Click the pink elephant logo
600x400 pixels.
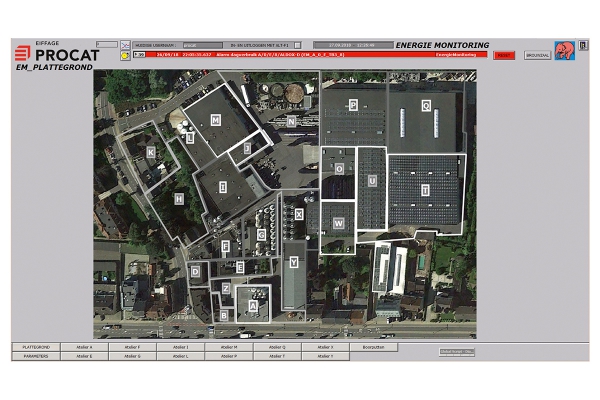coord(564,51)
